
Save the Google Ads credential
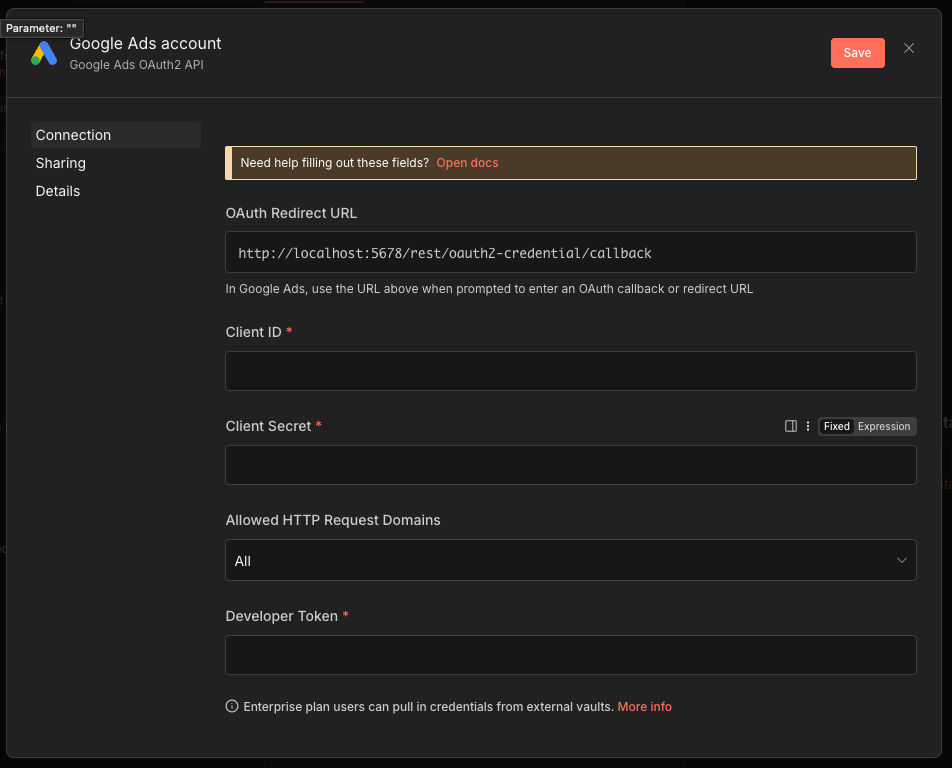coord(857,53)
